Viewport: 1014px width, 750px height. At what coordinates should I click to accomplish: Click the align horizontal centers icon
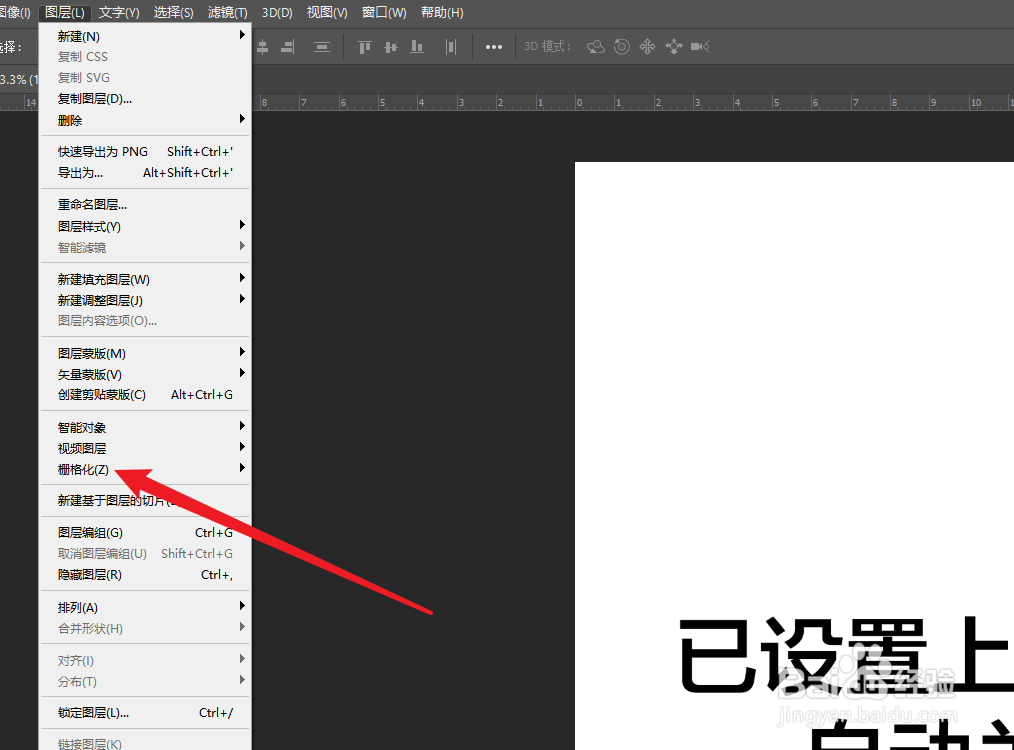pos(263,47)
